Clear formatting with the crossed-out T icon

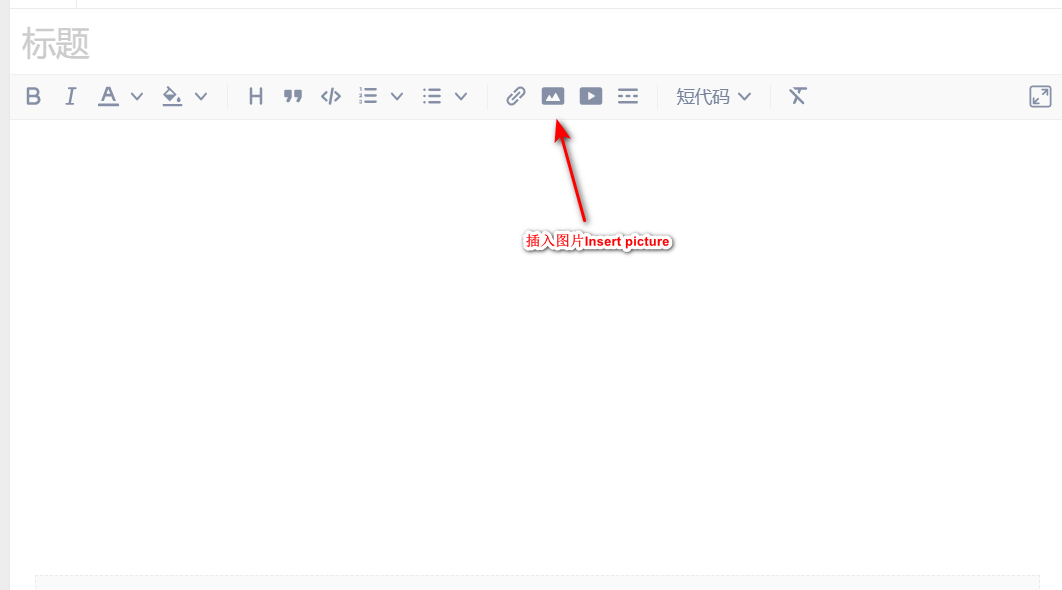pos(797,96)
